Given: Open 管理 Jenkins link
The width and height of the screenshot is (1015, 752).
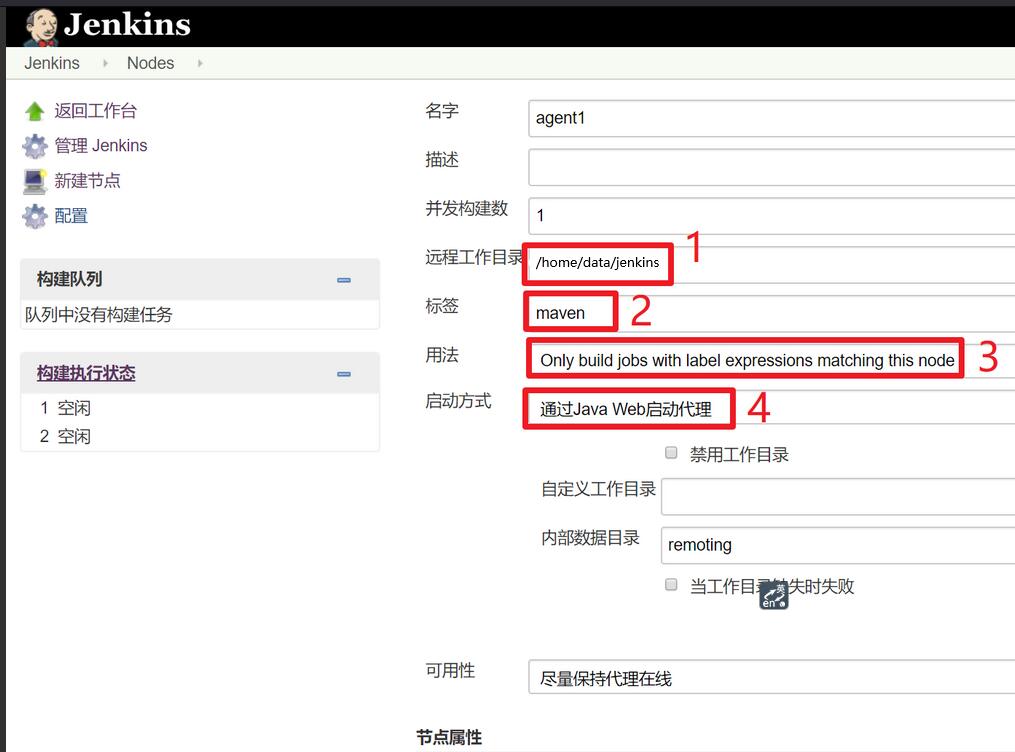Looking at the screenshot, I should (100, 146).
